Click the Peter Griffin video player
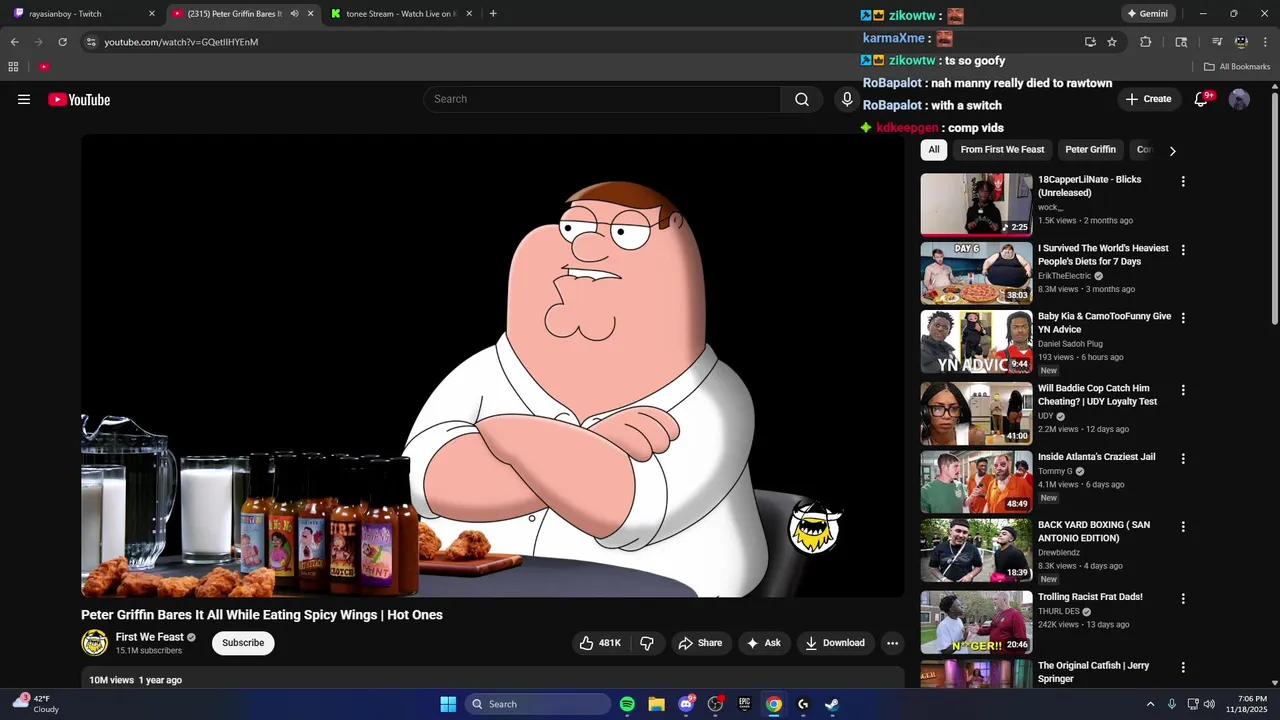Viewport: 1280px width, 720px height. coord(492,366)
